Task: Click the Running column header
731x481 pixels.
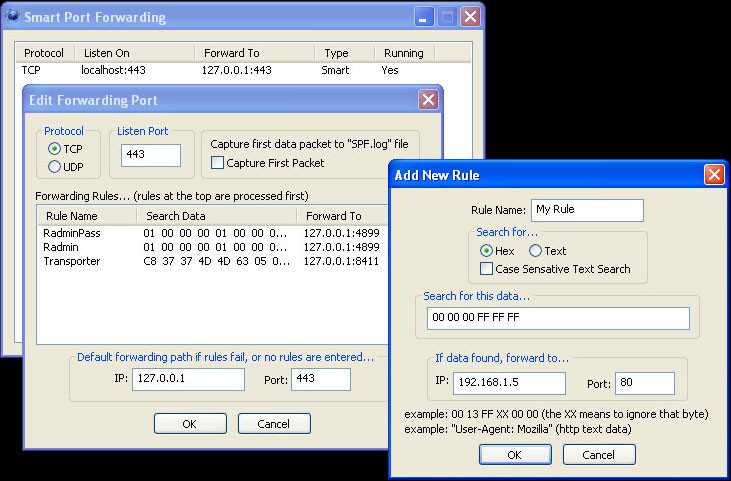Action: point(405,53)
